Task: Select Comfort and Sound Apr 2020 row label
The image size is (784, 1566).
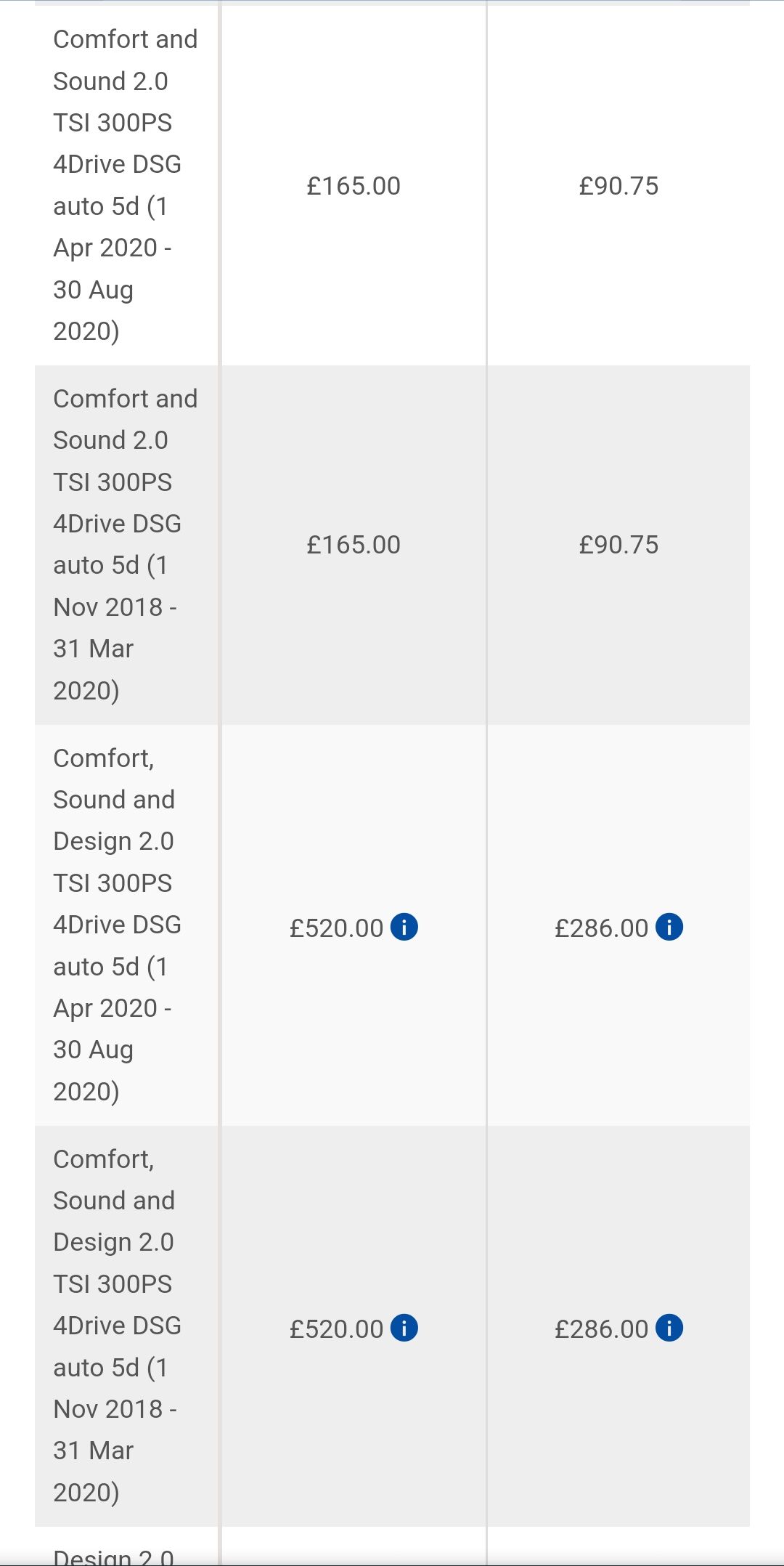Action: tap(125, 184)
